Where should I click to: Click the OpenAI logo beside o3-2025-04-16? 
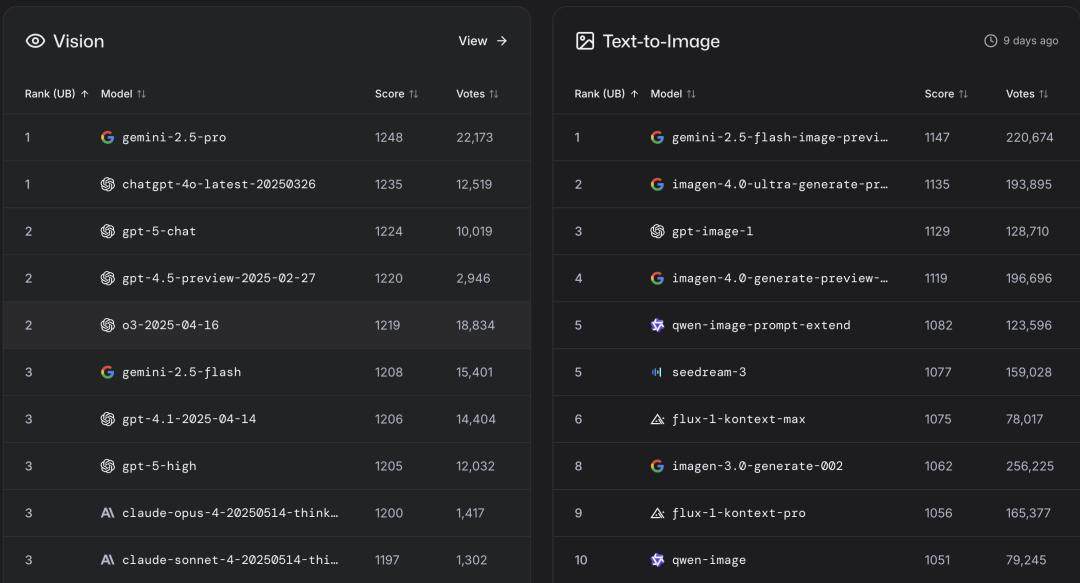tap(107, 325)
